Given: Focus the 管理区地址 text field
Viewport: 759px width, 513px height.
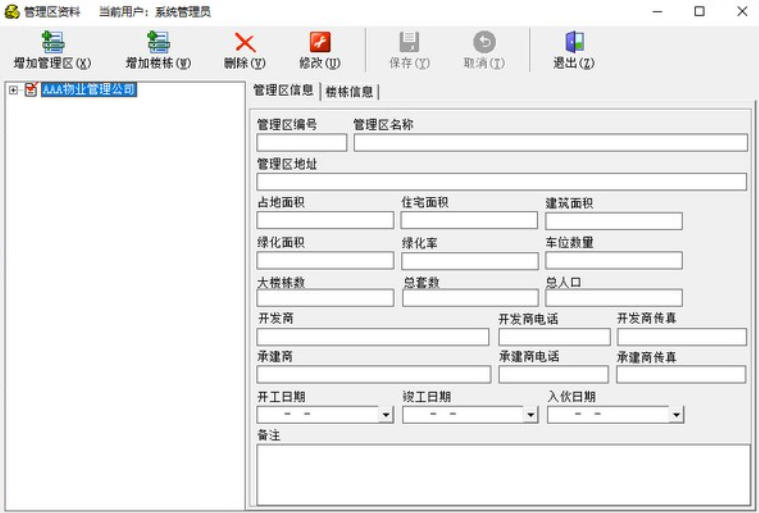Looking at the screenshot, I should point(501,182).
